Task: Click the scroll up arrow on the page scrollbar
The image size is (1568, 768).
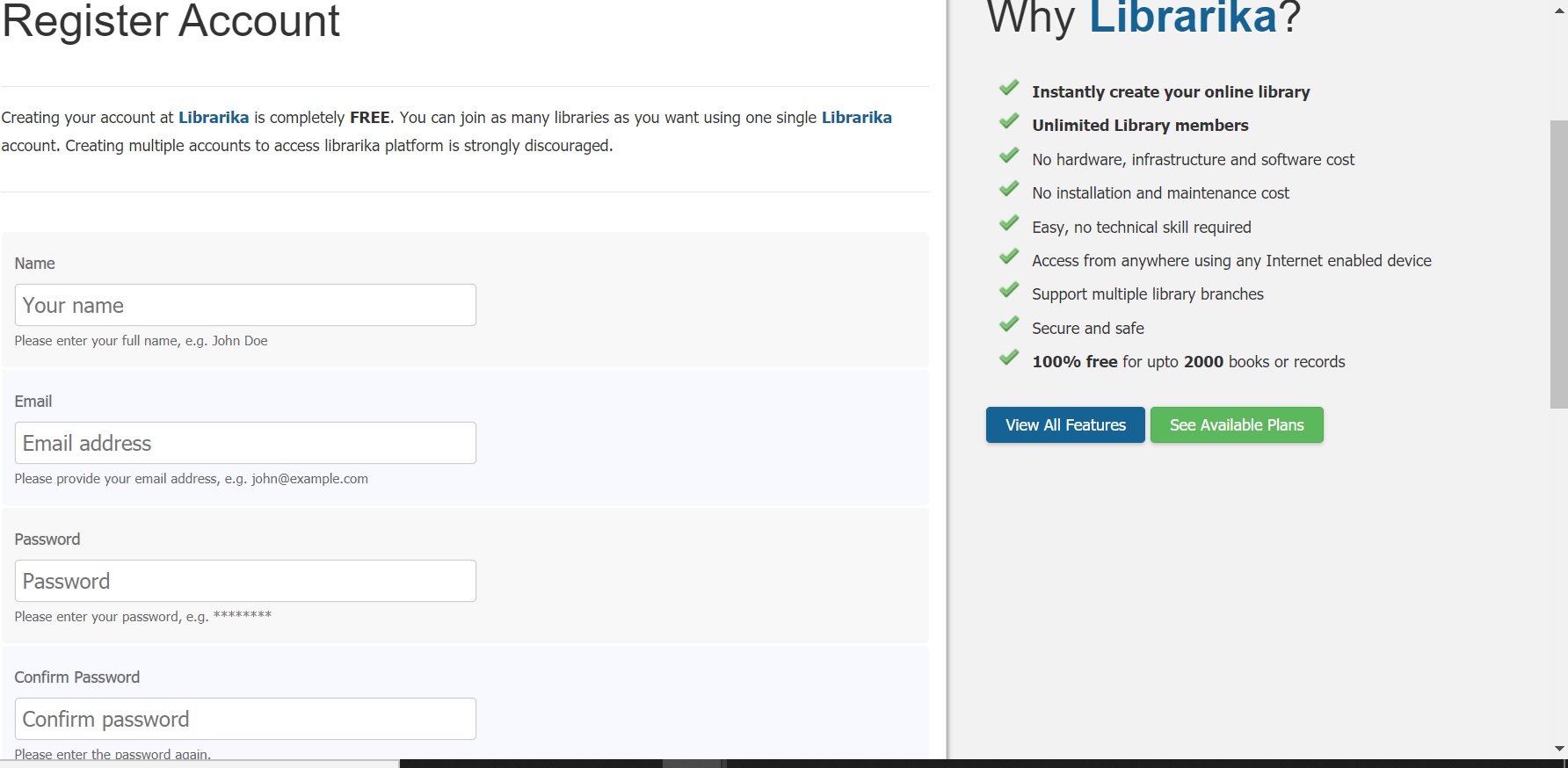Action: point(1559,11)
